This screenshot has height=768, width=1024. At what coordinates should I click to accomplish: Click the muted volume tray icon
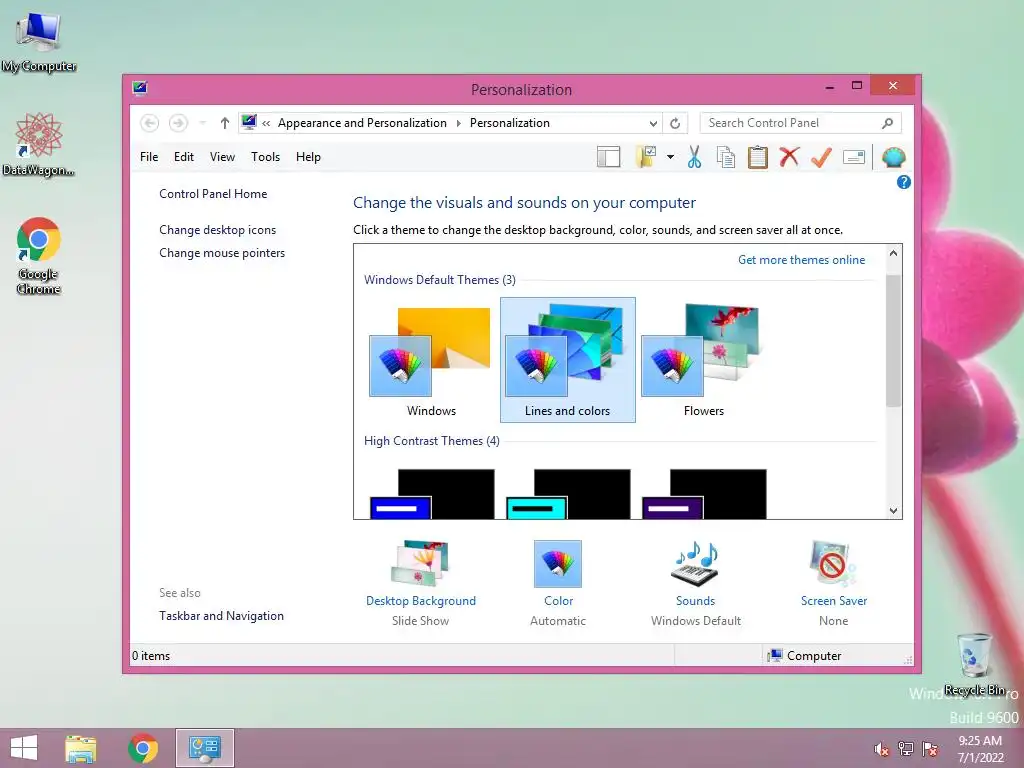[x=882, y=749]
